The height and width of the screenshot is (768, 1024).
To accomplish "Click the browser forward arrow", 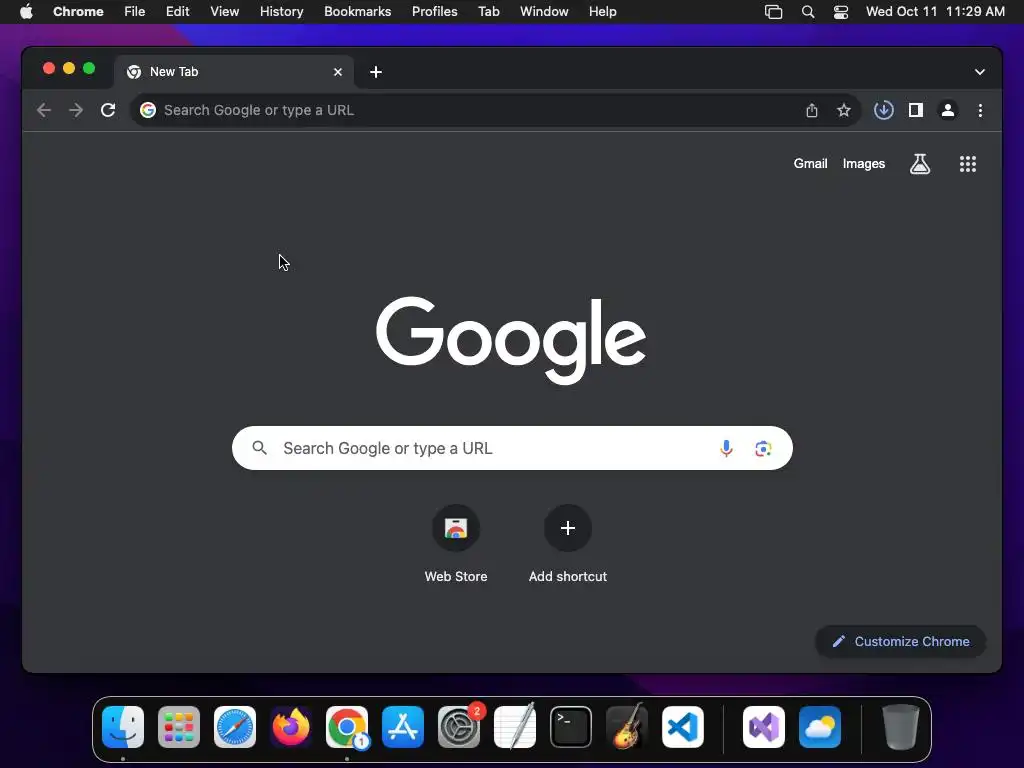I will 76,110.
